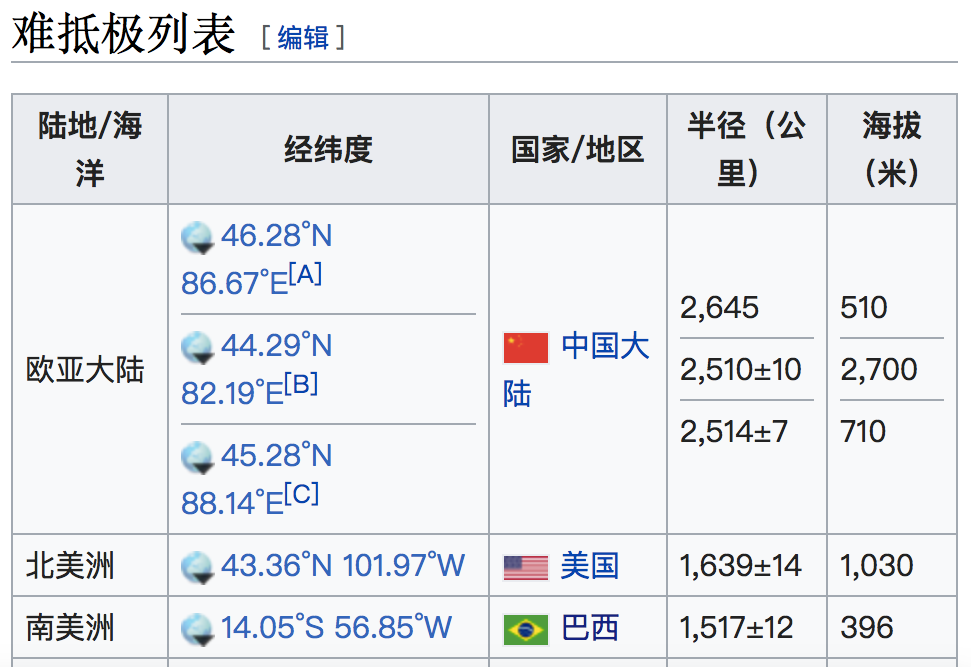
Task: Click the globe icon beside 43.36°N
Action: click(198, 567)
